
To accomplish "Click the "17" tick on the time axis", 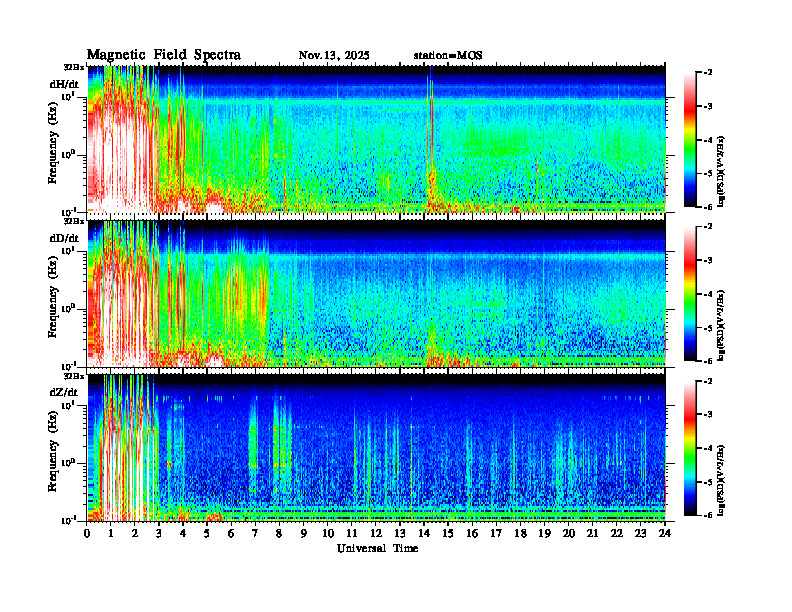I will pos(497,534).
